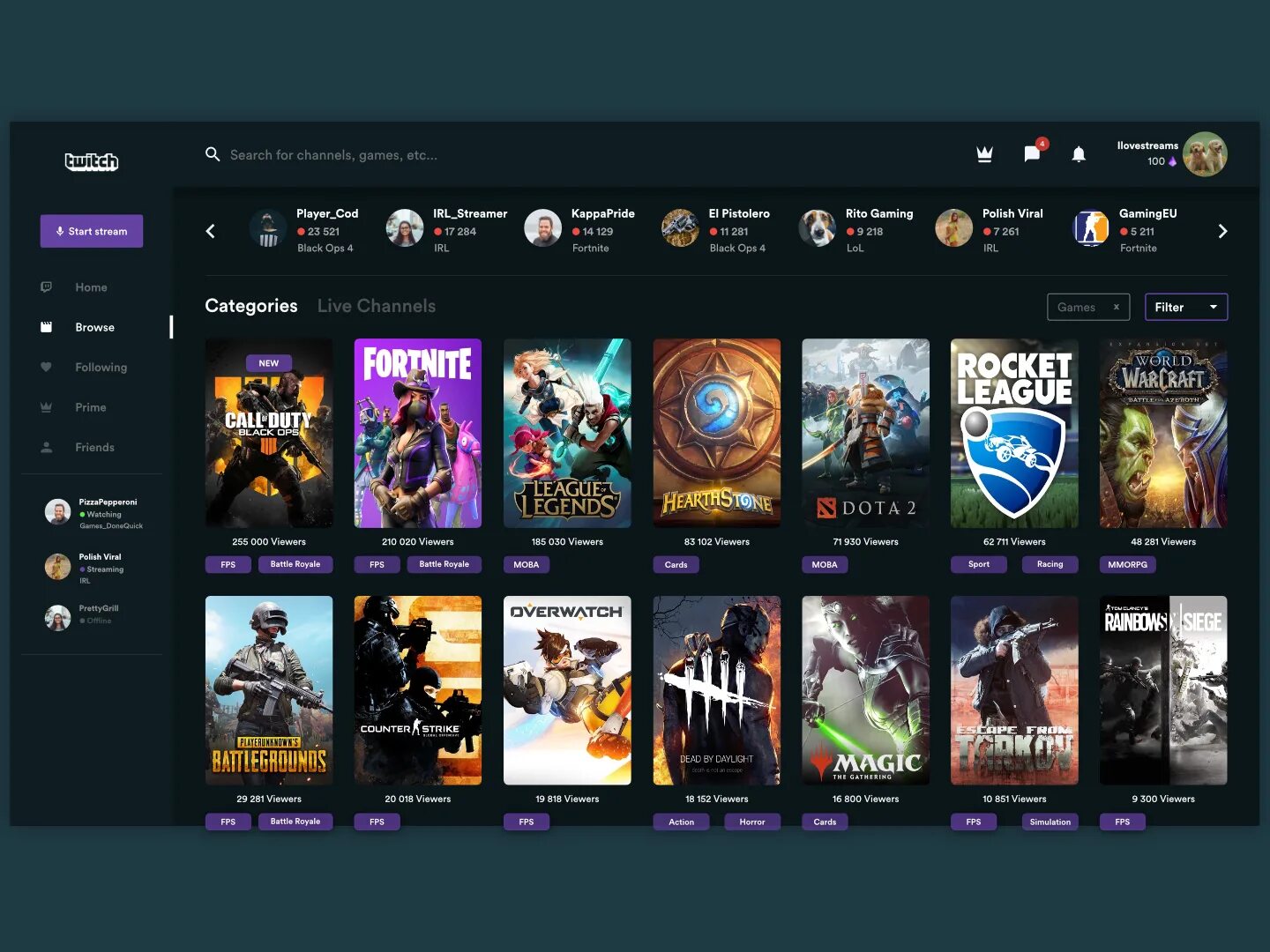
Task: Open the notifications bell
Action: [1079, 154]
